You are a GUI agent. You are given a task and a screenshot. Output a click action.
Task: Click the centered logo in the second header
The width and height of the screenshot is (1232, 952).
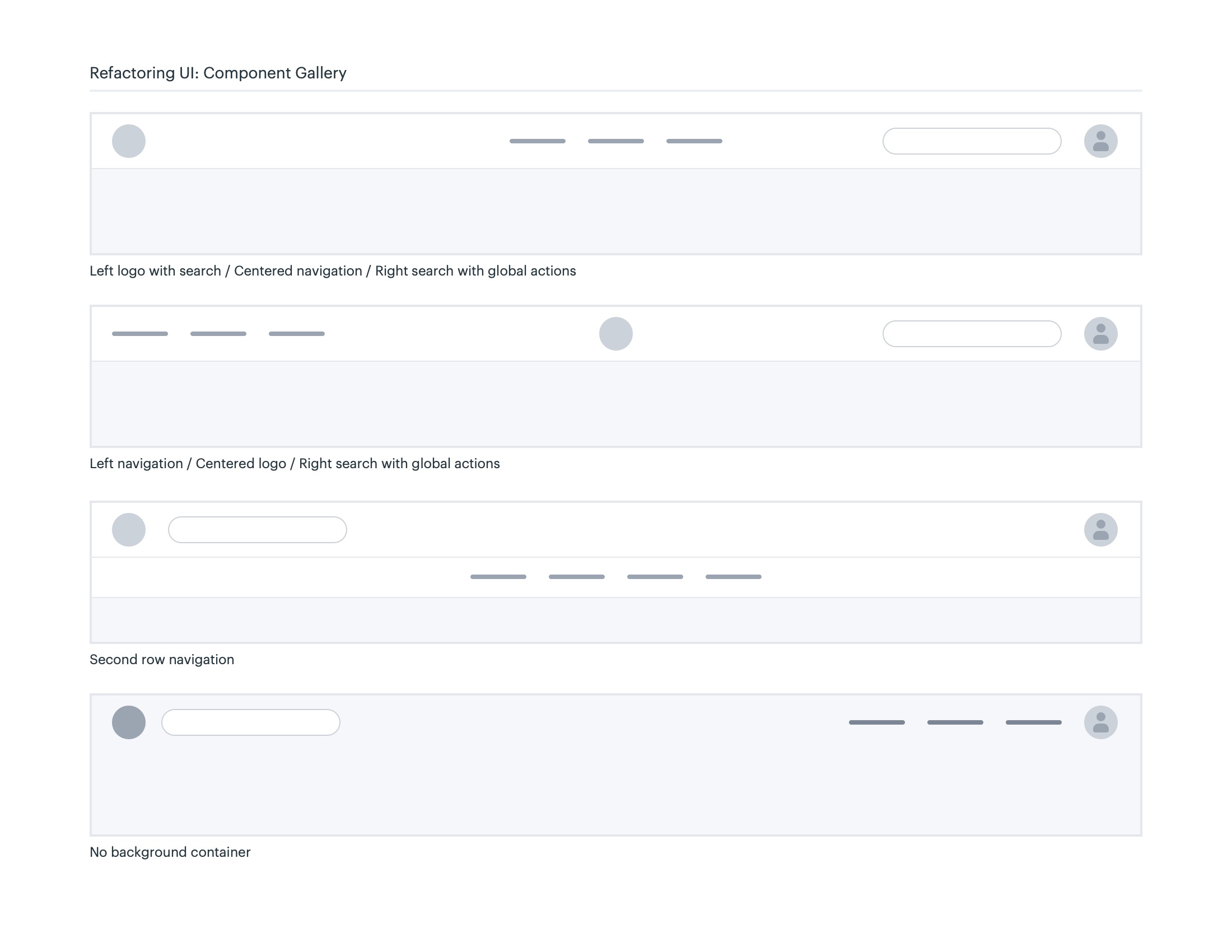click(615, 334)
